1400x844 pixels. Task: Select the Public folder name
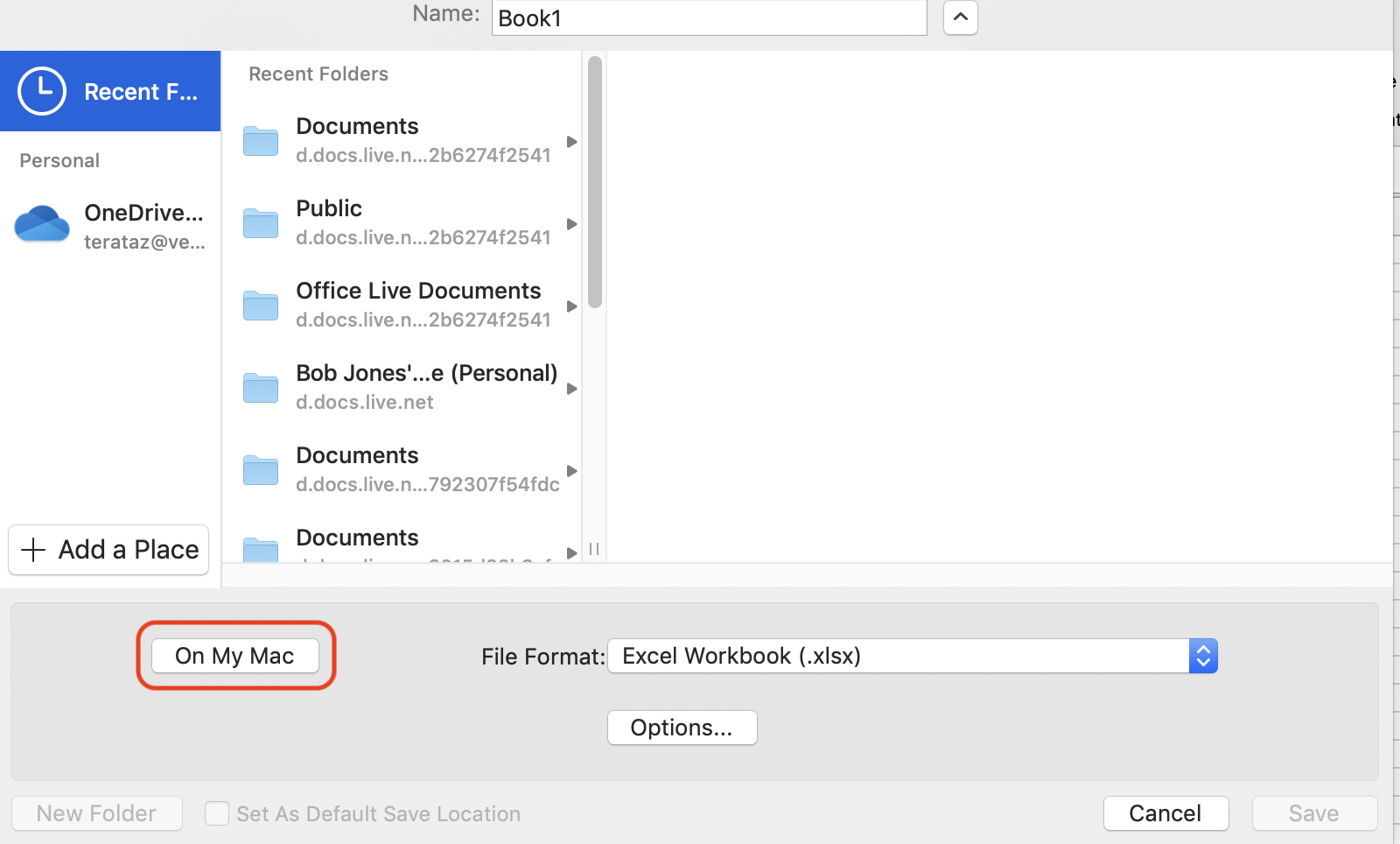(x=329, y=208)
